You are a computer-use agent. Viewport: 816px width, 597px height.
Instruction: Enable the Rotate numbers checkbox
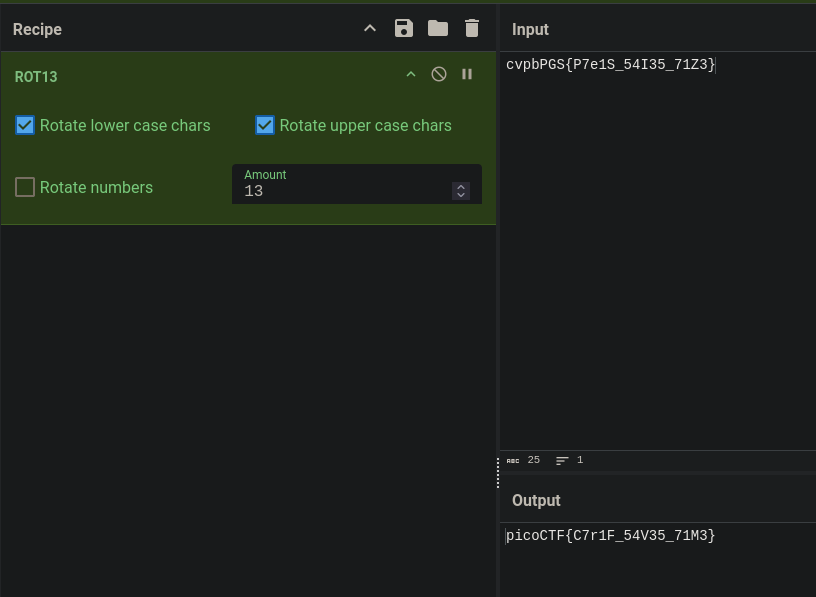[x=25, y=187]
